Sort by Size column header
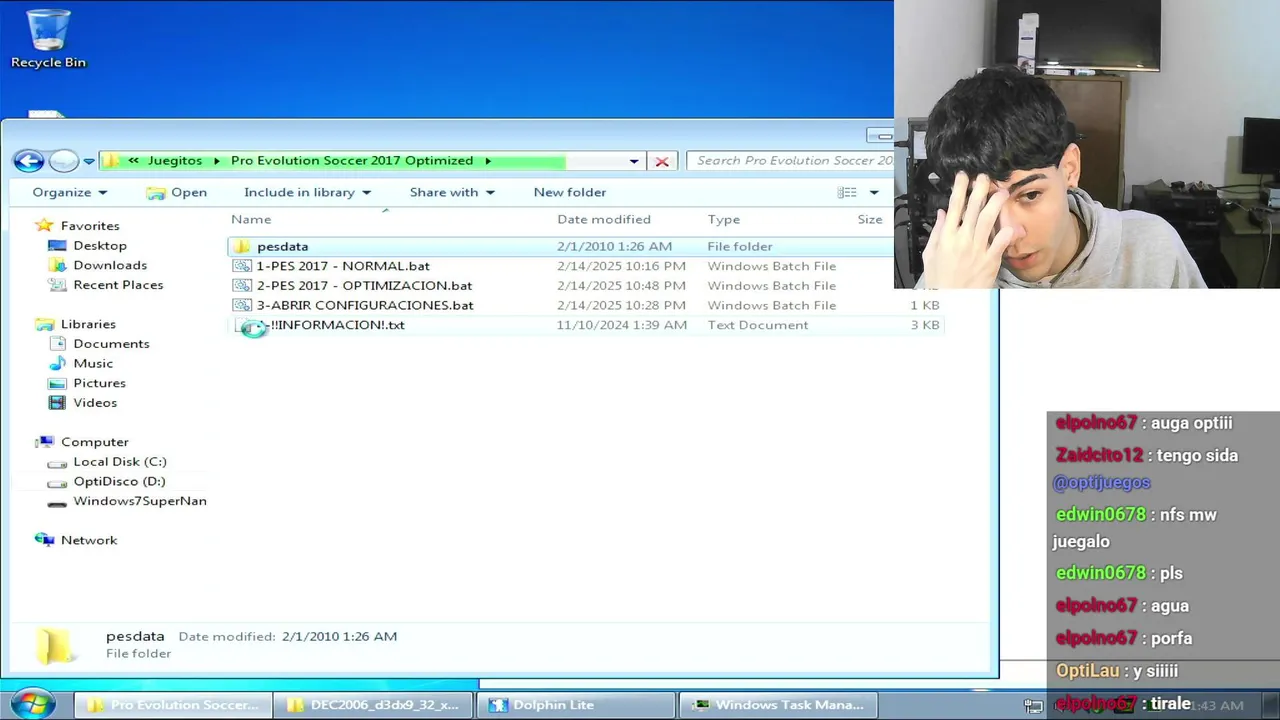1280x720 pixels. coord(870,219)
